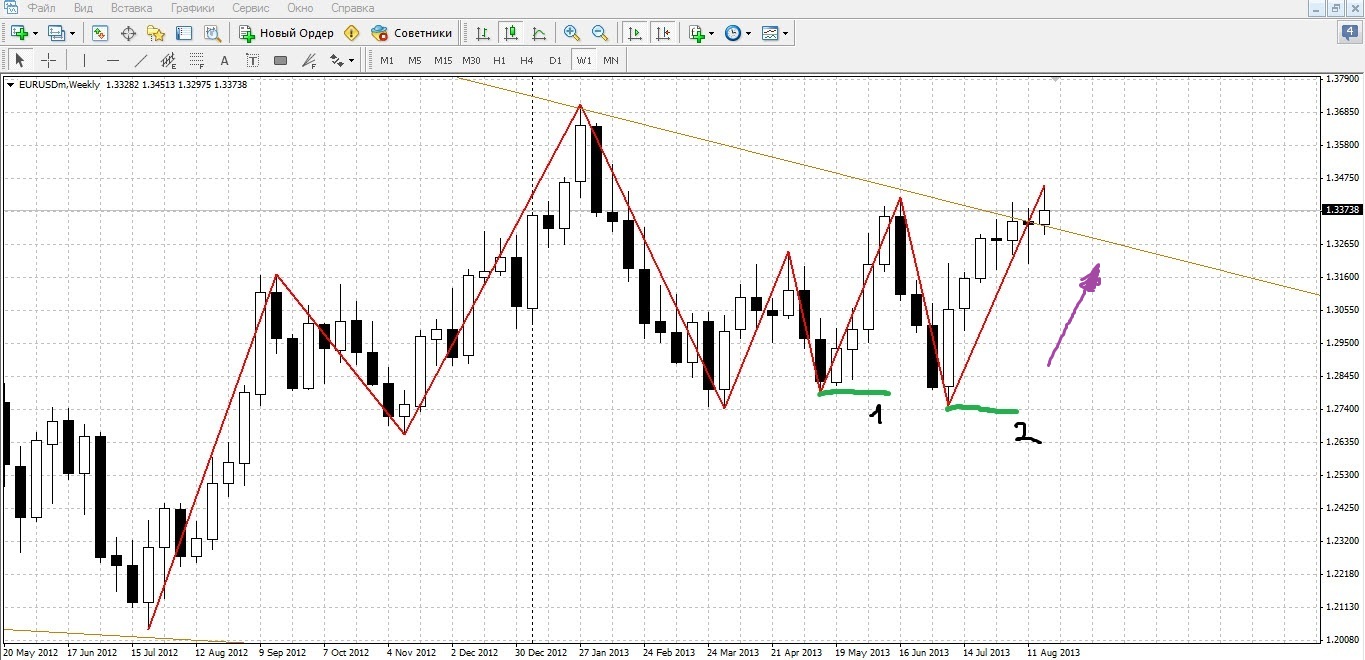Open the Profiles icon
The height and width of the screenshot is (660, 1365).
click(56, 33)
